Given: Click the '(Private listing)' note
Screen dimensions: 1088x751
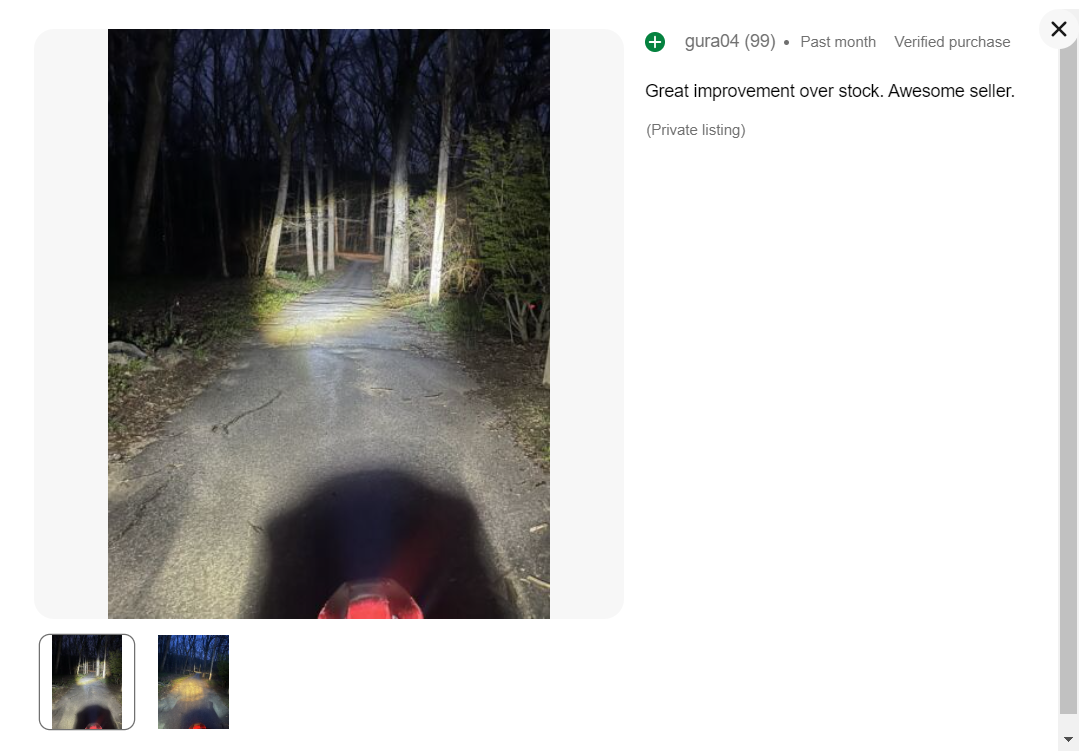Looking at the screenshot, I should [695, 130].
